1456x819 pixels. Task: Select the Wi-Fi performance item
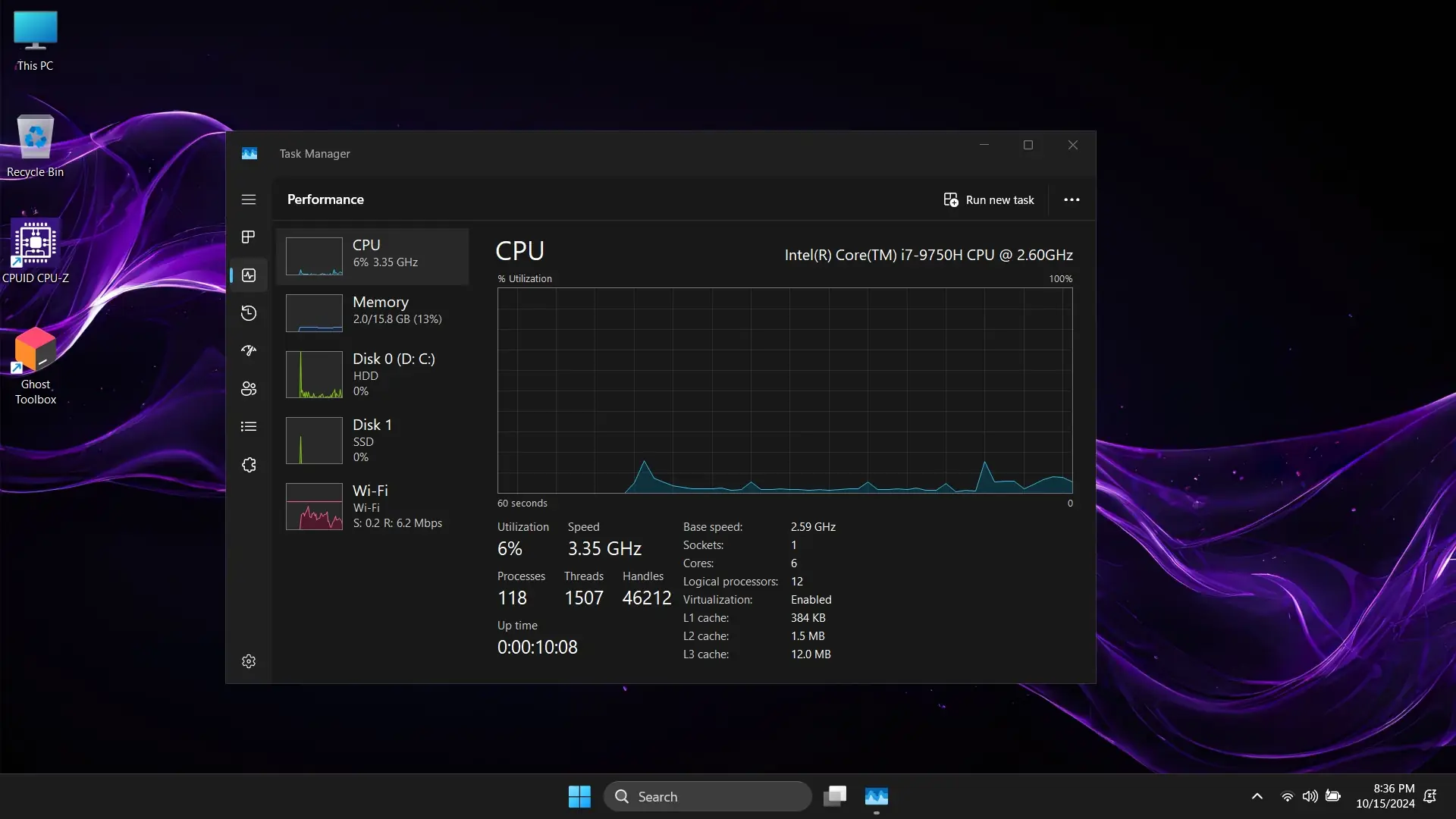[x=372, y=507]
